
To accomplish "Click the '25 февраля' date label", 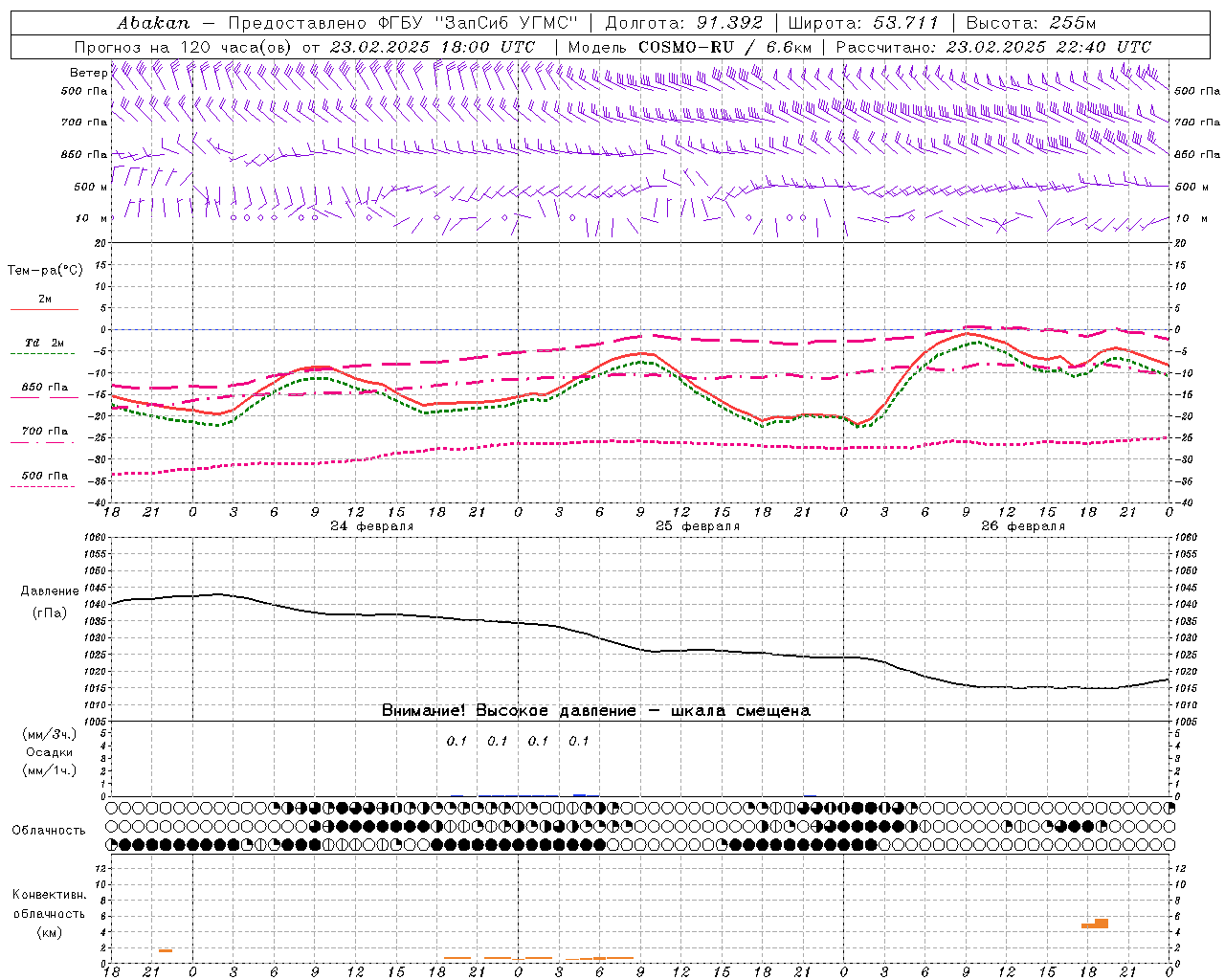I will pos(698,526).
